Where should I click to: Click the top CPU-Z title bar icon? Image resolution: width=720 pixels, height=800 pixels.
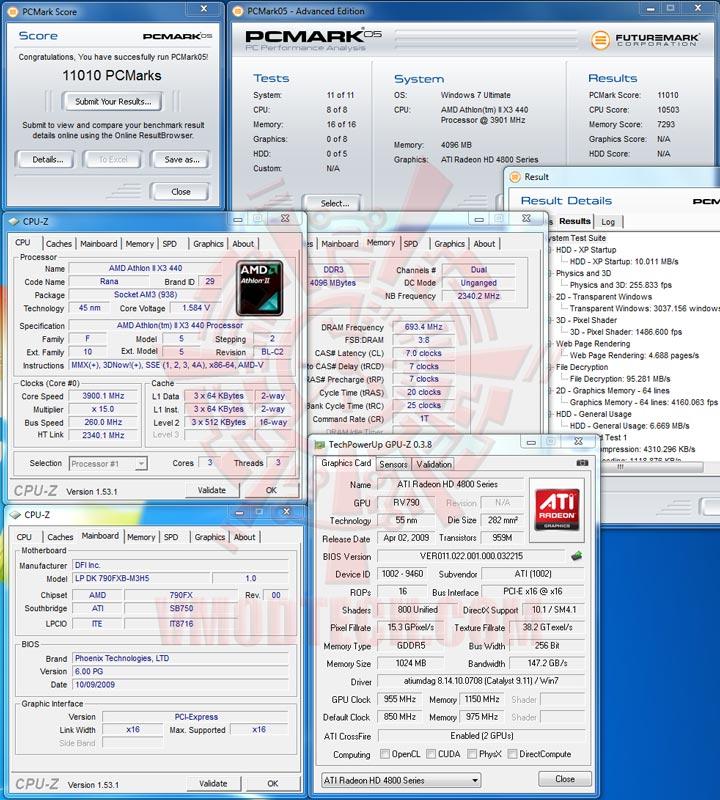coord(14,221)
